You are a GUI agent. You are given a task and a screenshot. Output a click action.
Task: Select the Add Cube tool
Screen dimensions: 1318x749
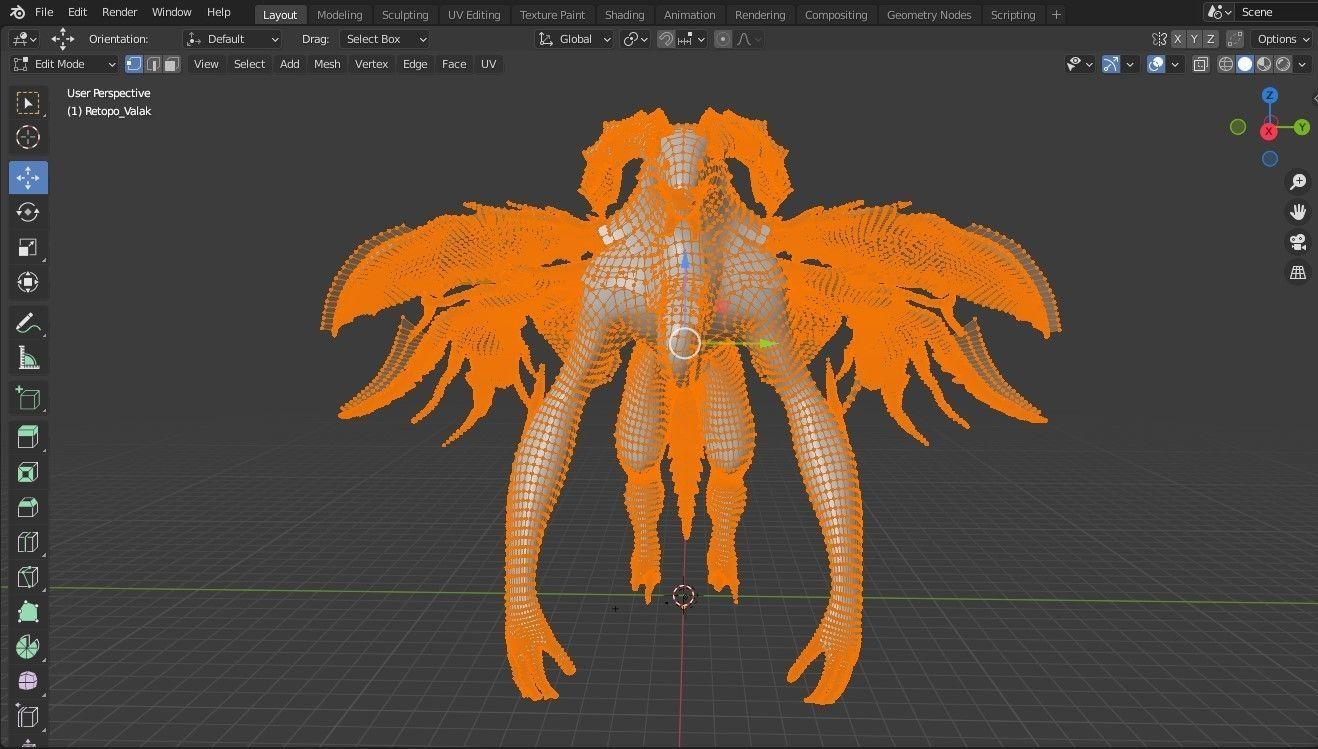point(28,398)
